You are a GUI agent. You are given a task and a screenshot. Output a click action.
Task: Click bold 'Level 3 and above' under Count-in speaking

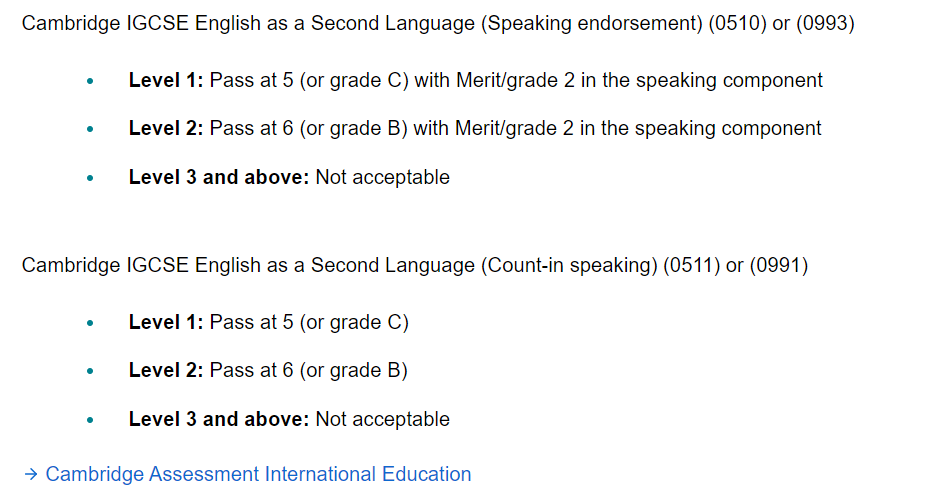pyautogui.click(x=219, y=419)
